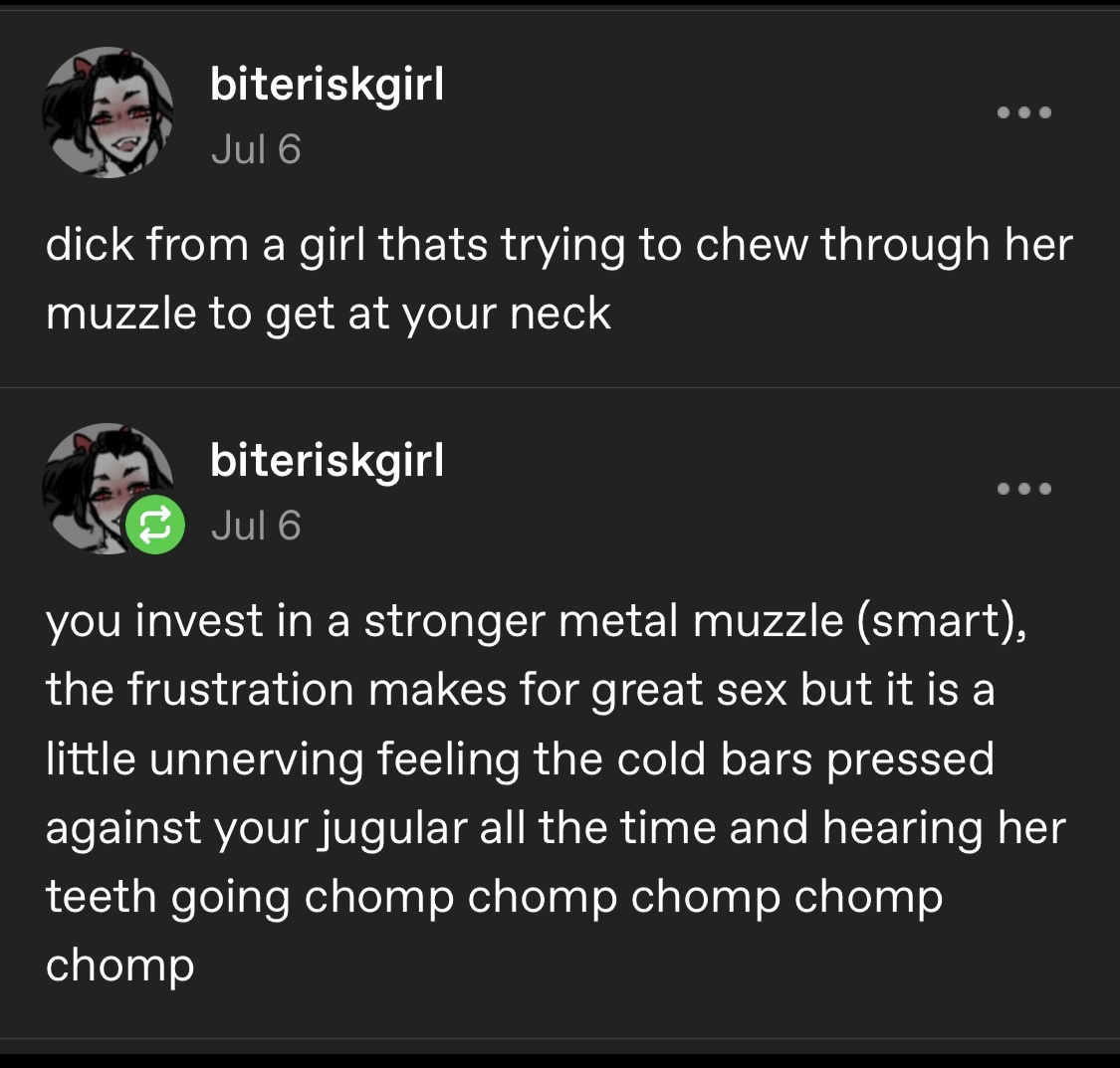Tap the avatar on the reblogged post
1120x1068 pixels.
tap(108, 489)
